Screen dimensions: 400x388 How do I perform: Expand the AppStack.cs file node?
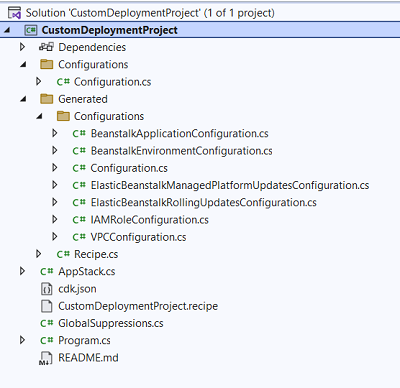point(22,271)
